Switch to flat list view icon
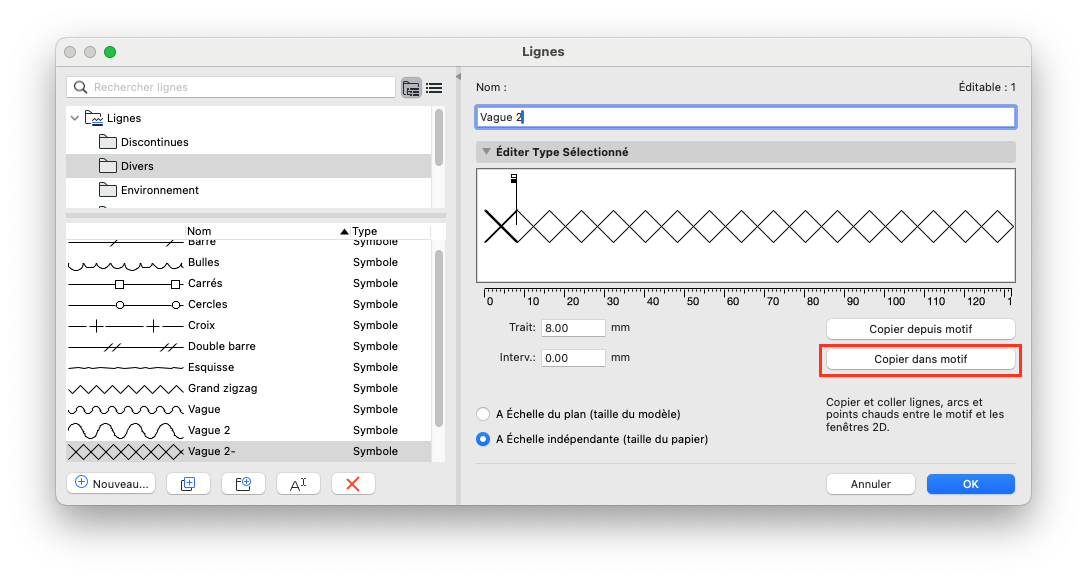Viewport: 1087px width, 579px height. coord(434,88)
